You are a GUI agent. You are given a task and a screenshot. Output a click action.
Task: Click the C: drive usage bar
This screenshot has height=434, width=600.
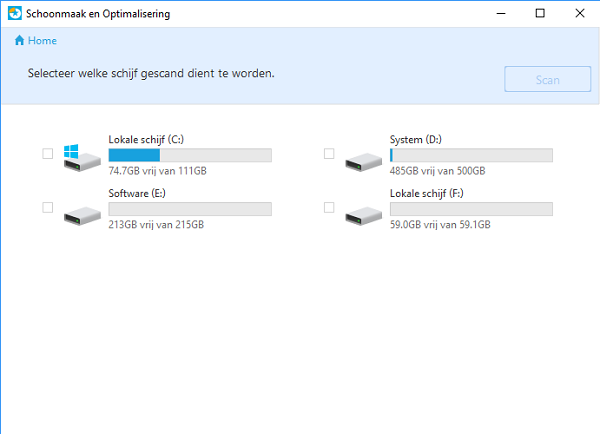[190, 155]
